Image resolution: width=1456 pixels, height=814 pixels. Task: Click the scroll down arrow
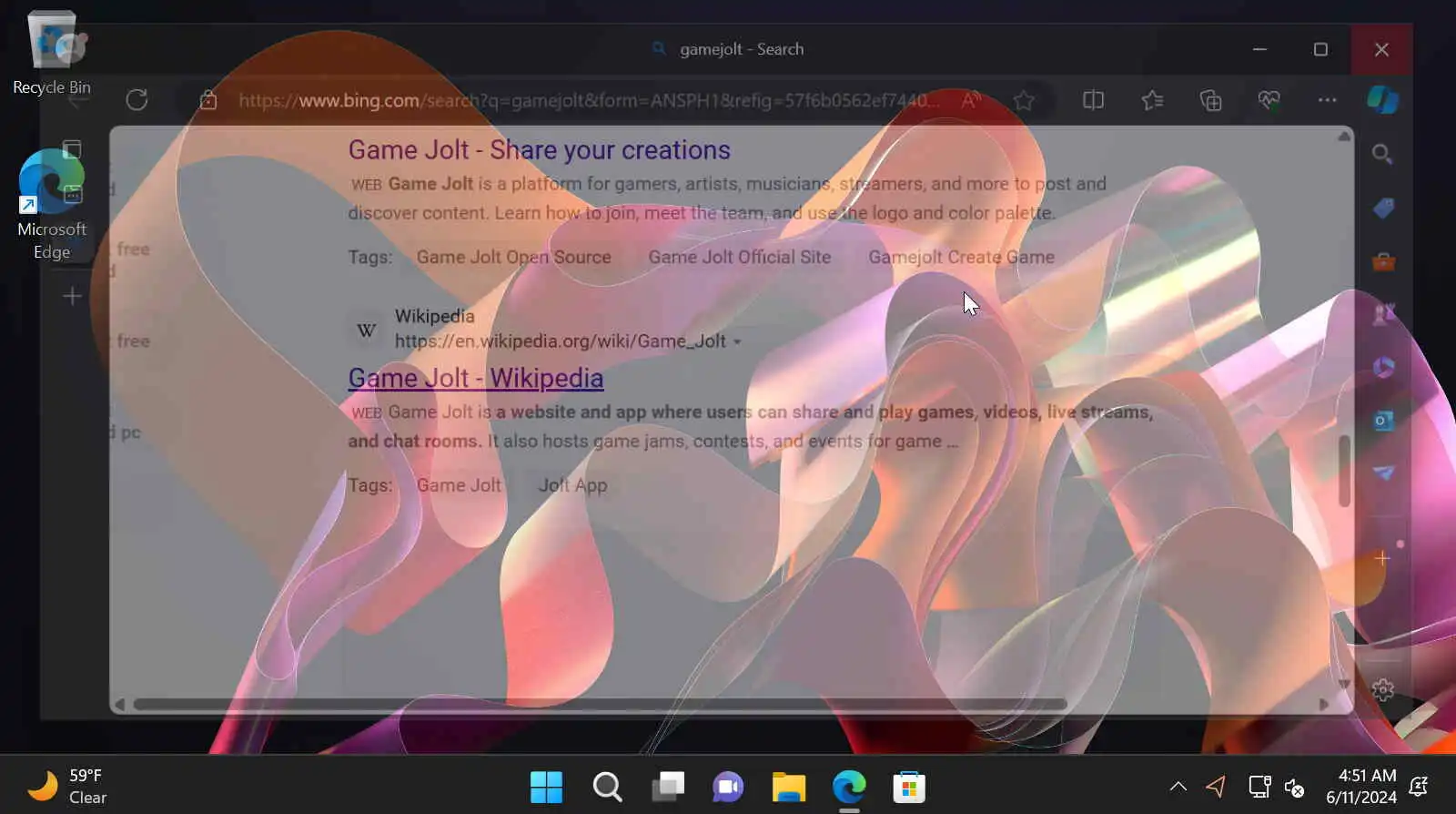point(1344,684)
